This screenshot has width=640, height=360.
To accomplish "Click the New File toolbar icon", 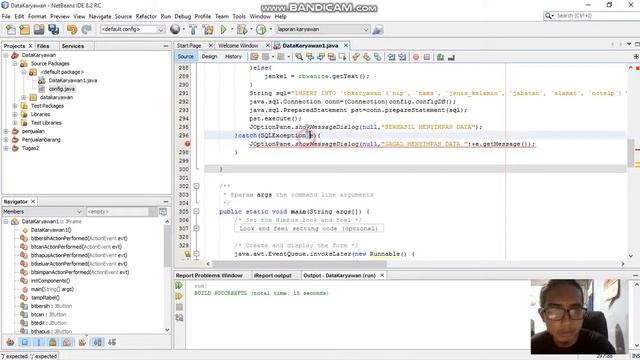I will [11, 29].
